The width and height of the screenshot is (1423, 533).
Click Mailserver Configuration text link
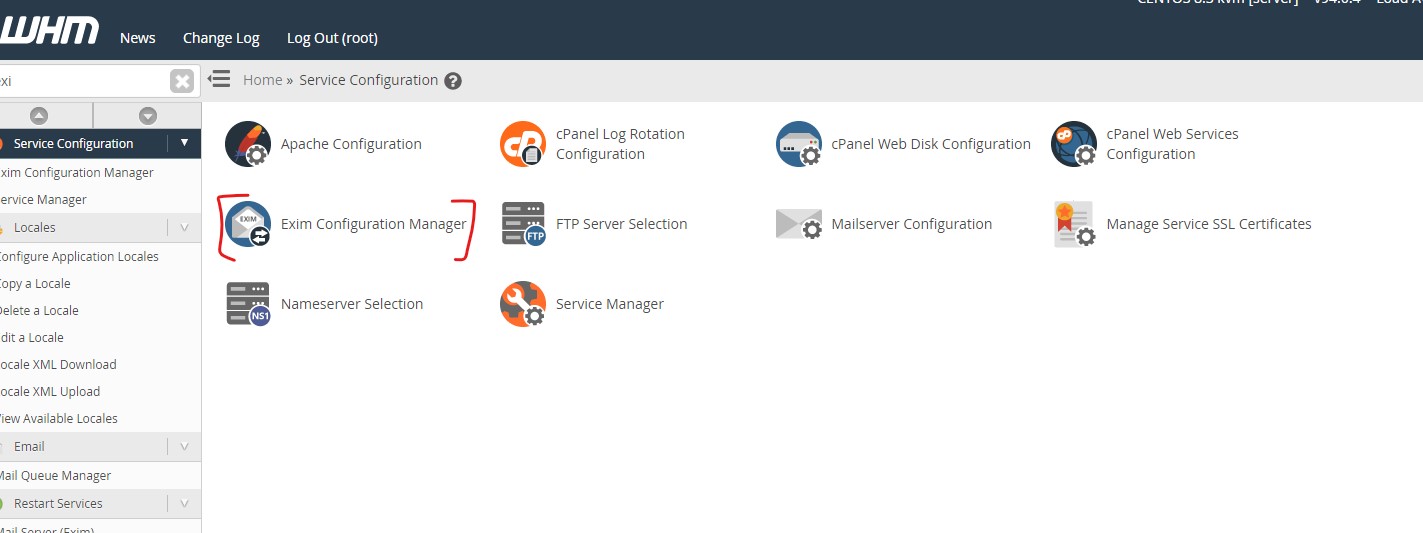click(912, 224)
